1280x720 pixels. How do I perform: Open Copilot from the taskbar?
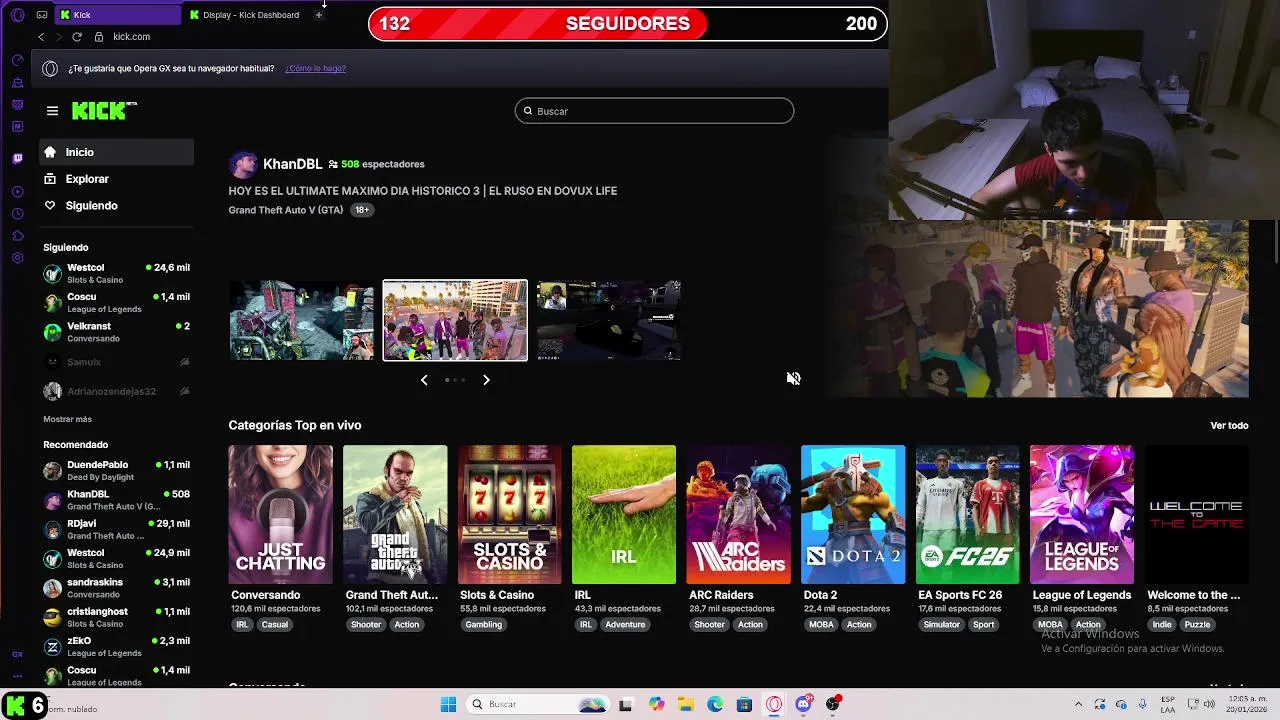[x=656, y=704]
